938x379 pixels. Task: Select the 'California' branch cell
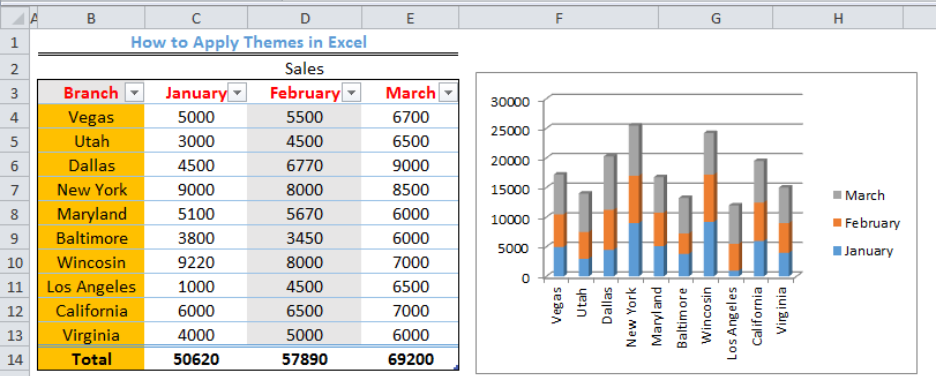[91, 311]
